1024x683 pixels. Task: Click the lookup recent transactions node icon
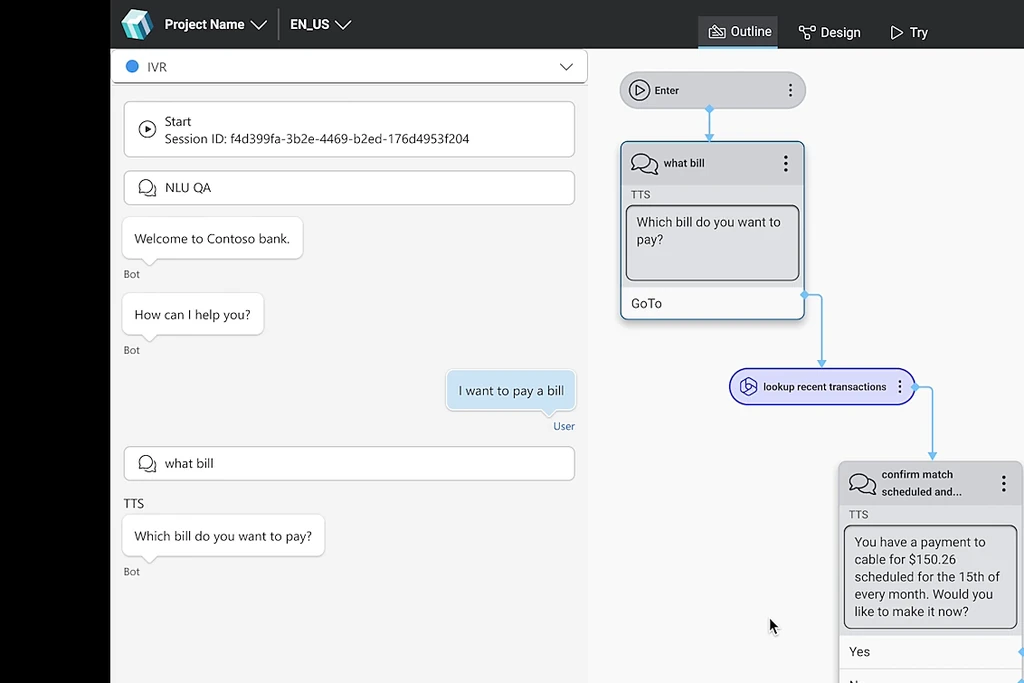748,387
